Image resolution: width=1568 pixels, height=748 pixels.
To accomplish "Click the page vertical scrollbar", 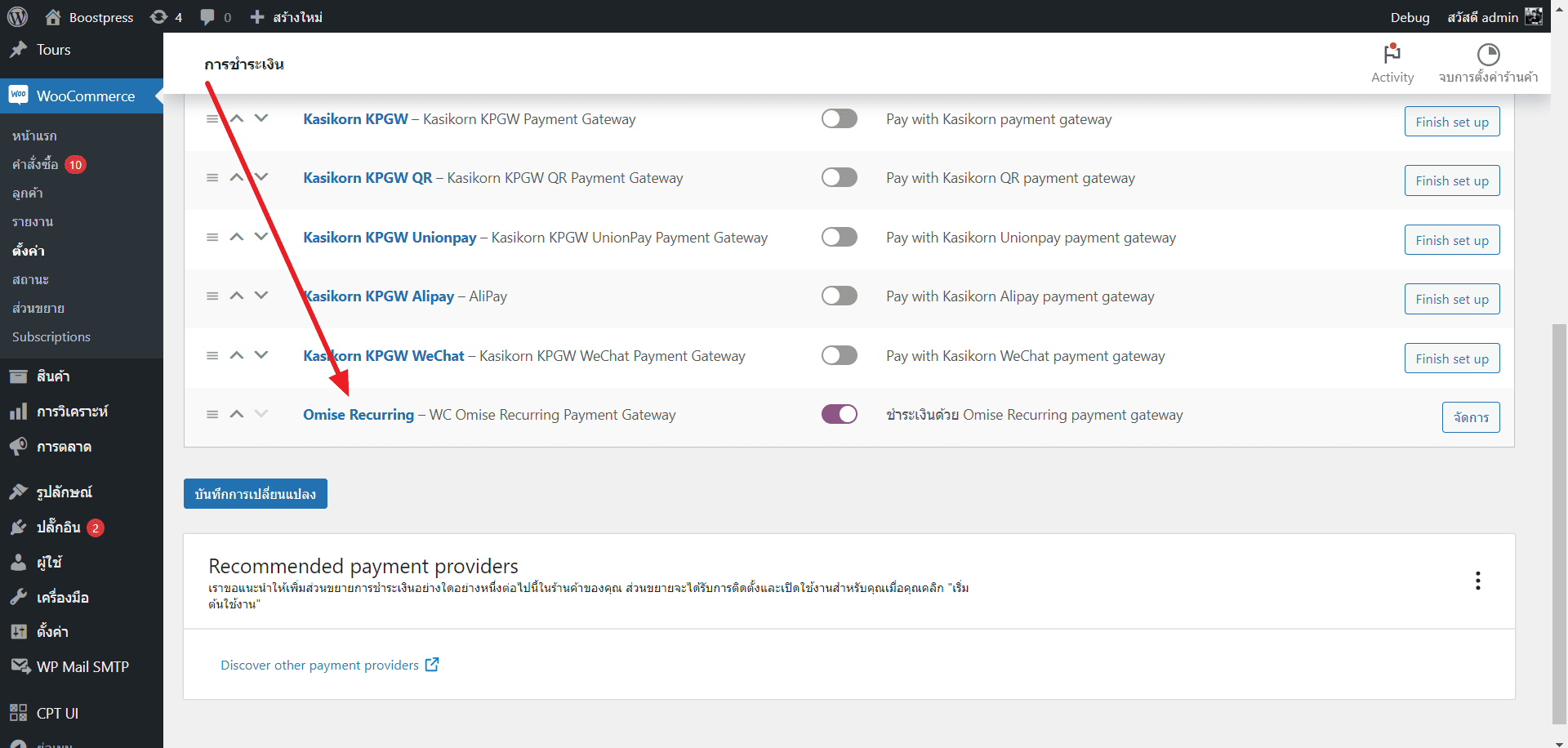I will point(1559,523).
